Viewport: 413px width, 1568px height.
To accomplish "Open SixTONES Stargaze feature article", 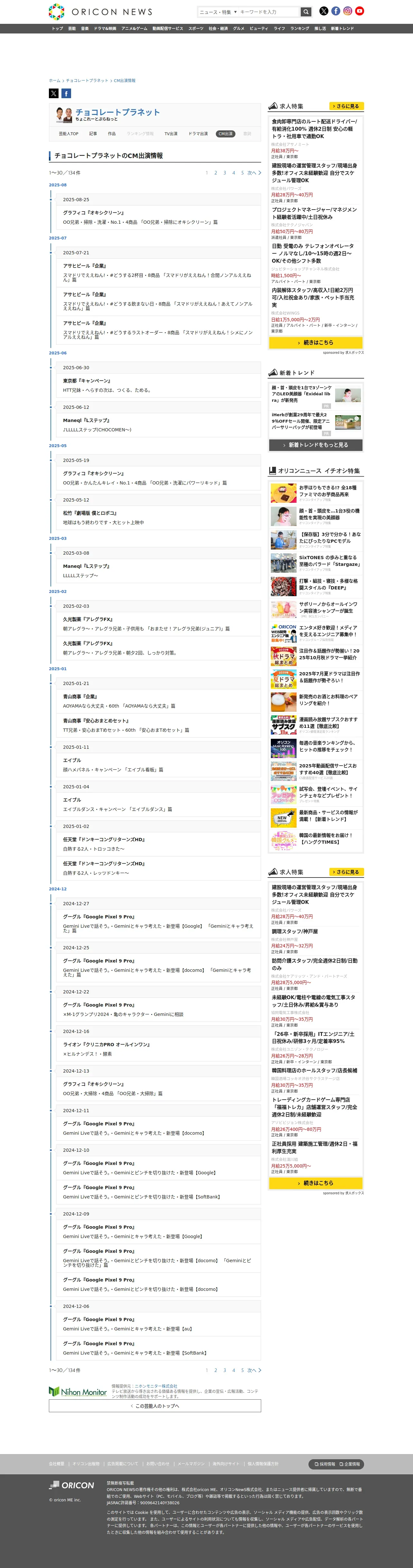I will (x=316, y=563).
